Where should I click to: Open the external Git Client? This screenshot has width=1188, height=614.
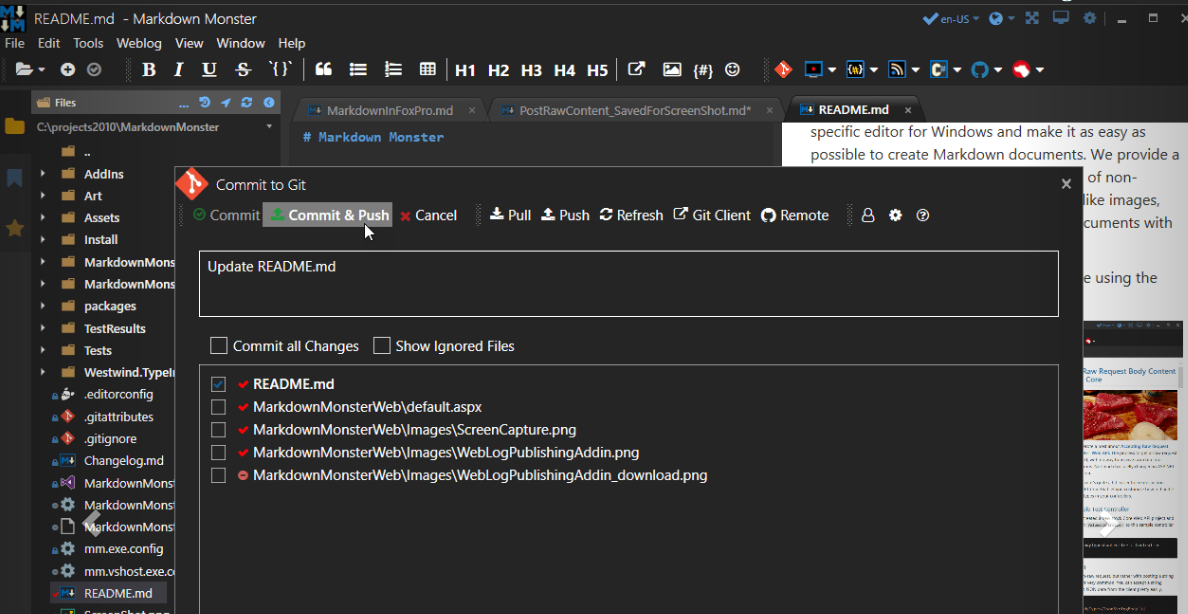[x=711, y=215]
